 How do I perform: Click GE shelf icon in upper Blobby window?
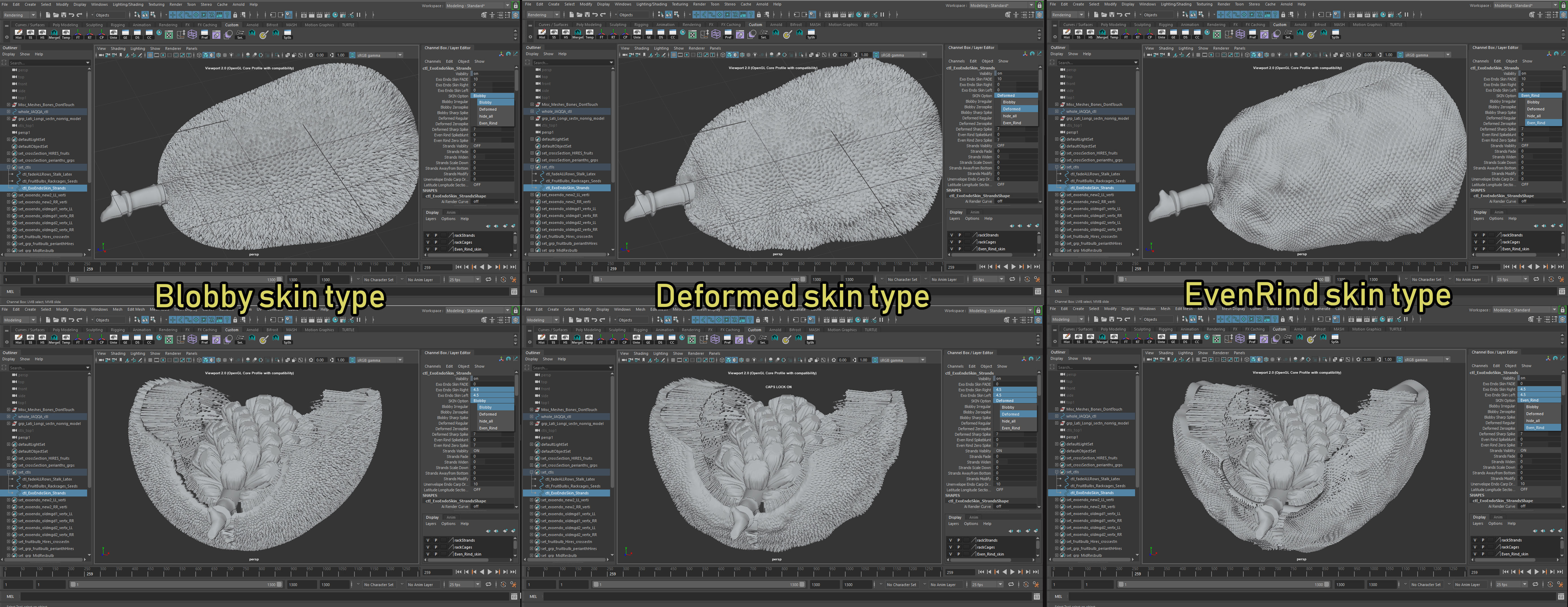click(125, 34)
